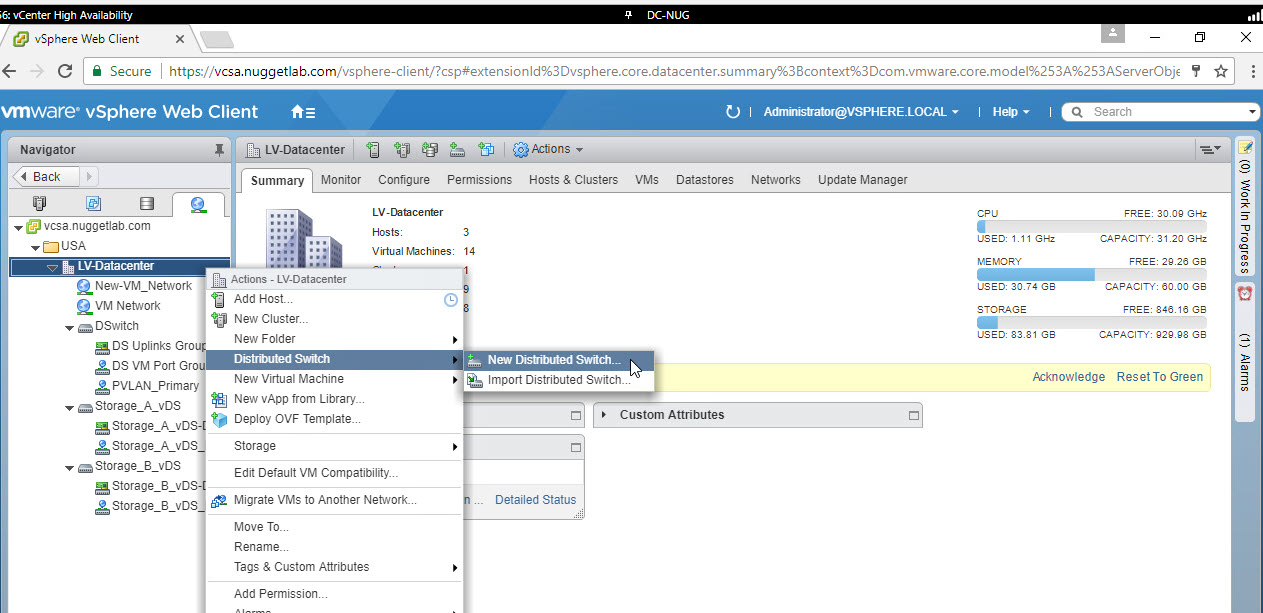The height and width of the screenshot is (613, 1263).
Task: Switch to the Storage navigator view
Action: click(x=147, y=204)
